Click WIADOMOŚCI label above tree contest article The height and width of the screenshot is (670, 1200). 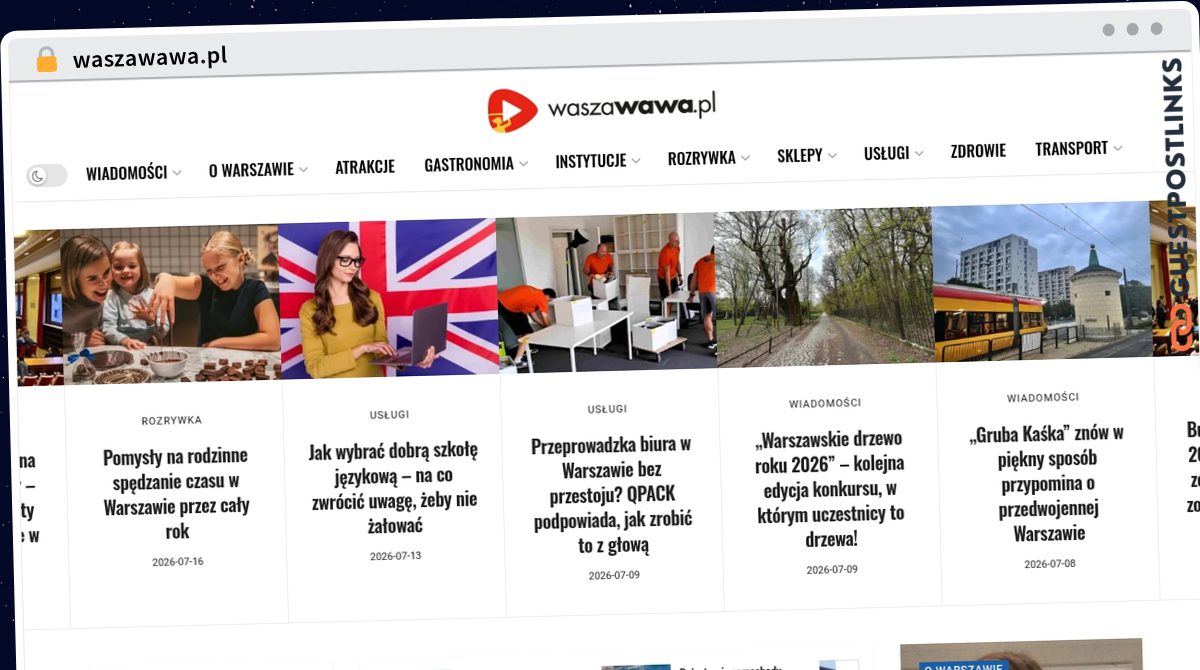825,403
